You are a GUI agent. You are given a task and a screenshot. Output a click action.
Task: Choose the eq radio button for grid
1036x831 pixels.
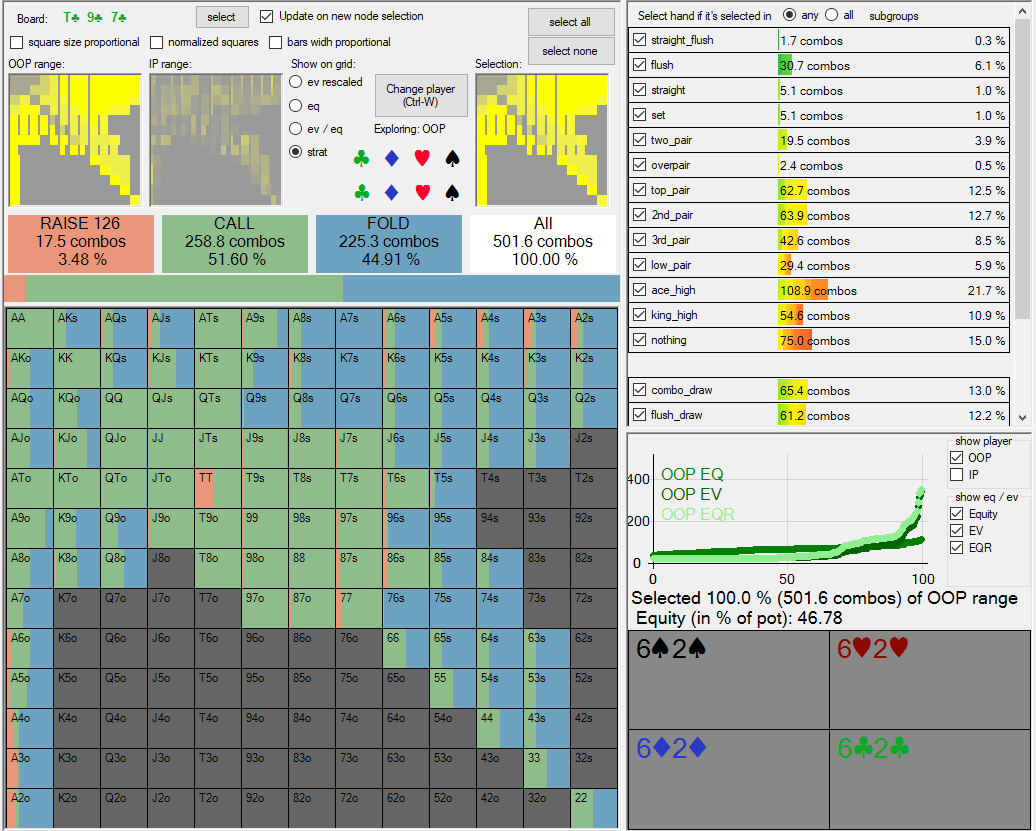click(296, 105)
